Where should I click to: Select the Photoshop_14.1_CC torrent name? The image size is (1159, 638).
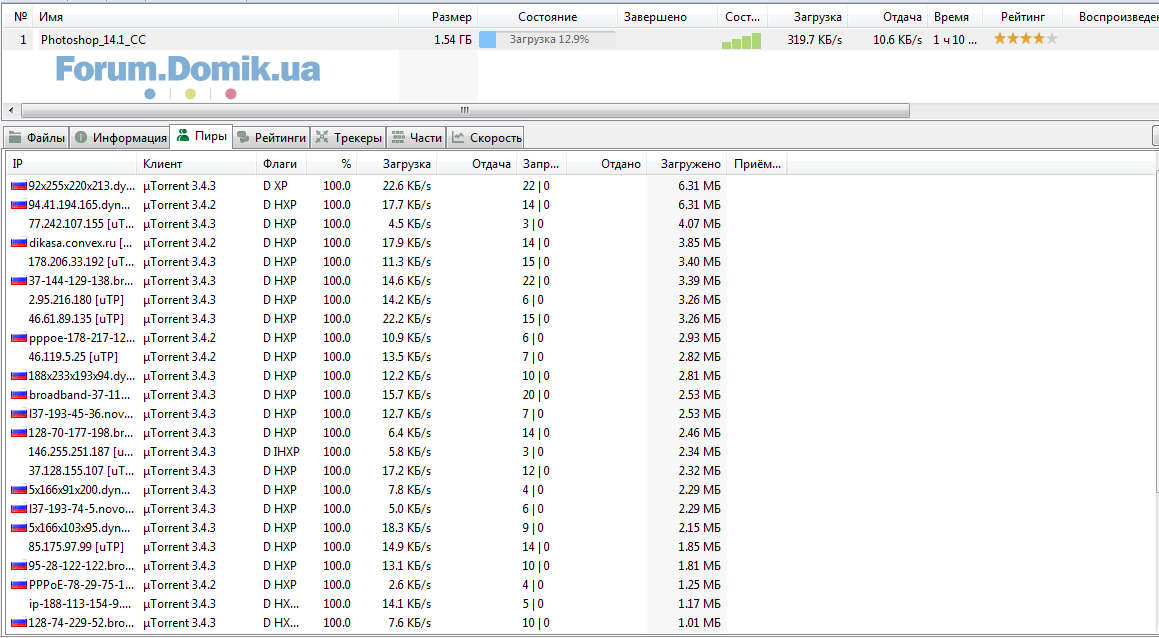coord(93,40)
